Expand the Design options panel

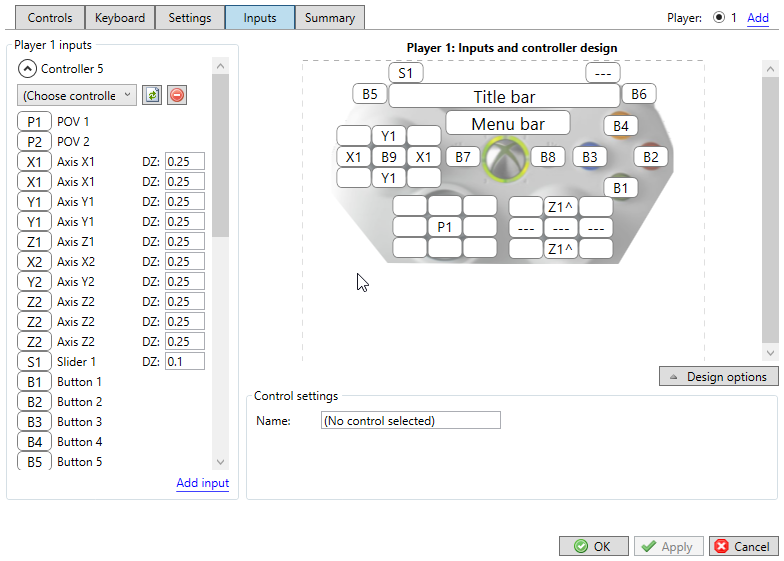coord(719,376)
